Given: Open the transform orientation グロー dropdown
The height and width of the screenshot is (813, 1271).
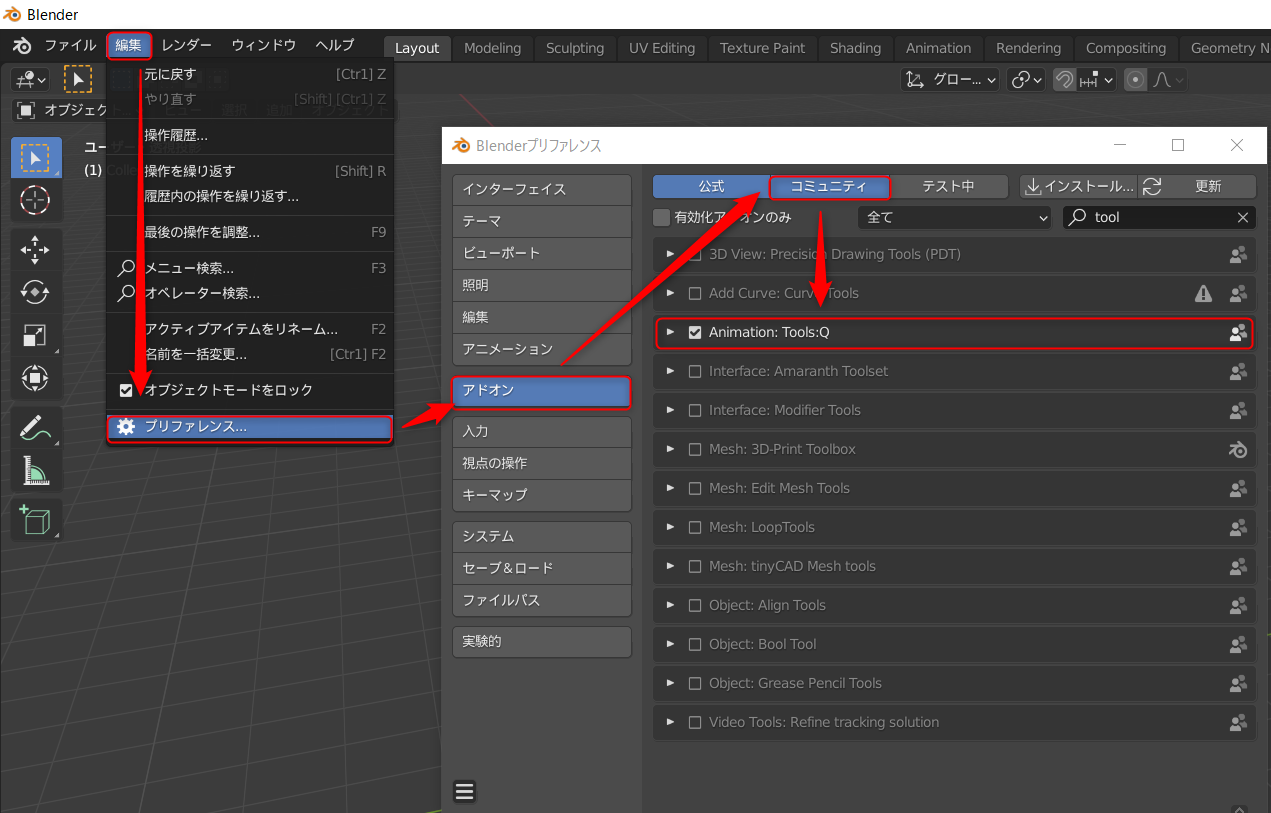Looking at the screenshot, I should (x=950, y=79).
